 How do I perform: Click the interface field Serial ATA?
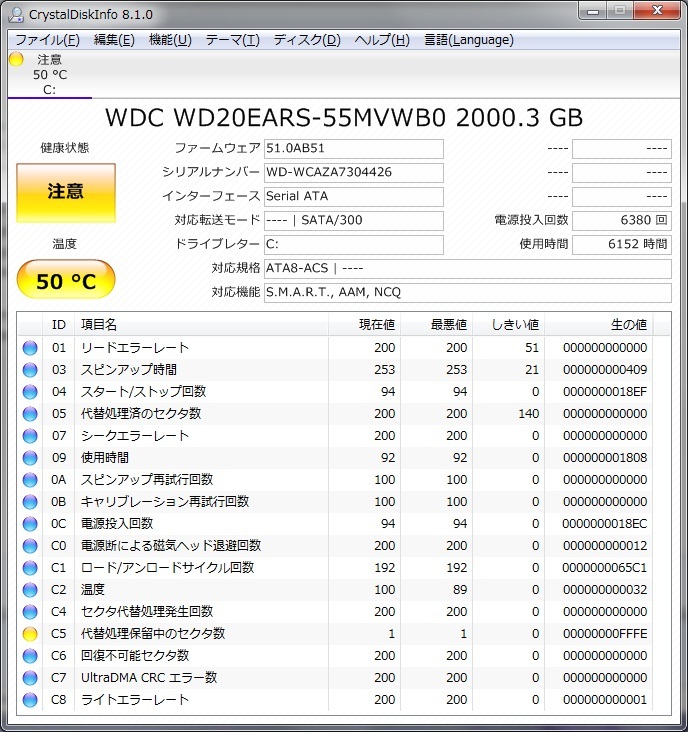[353, 197]
